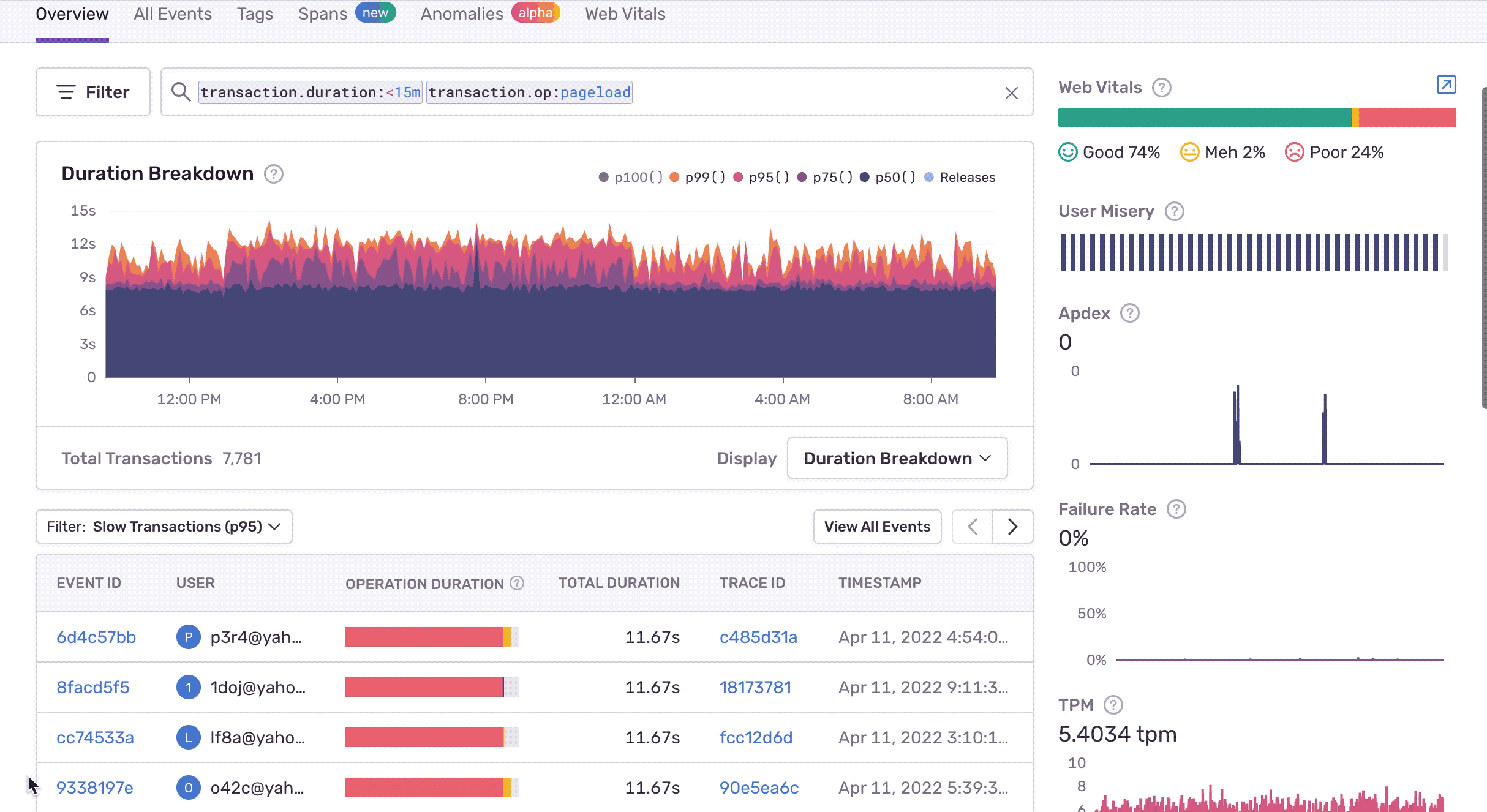Click the Failure Rate help icon
The height and width of the screenshot is (812, 1487).
point(1176,509)
